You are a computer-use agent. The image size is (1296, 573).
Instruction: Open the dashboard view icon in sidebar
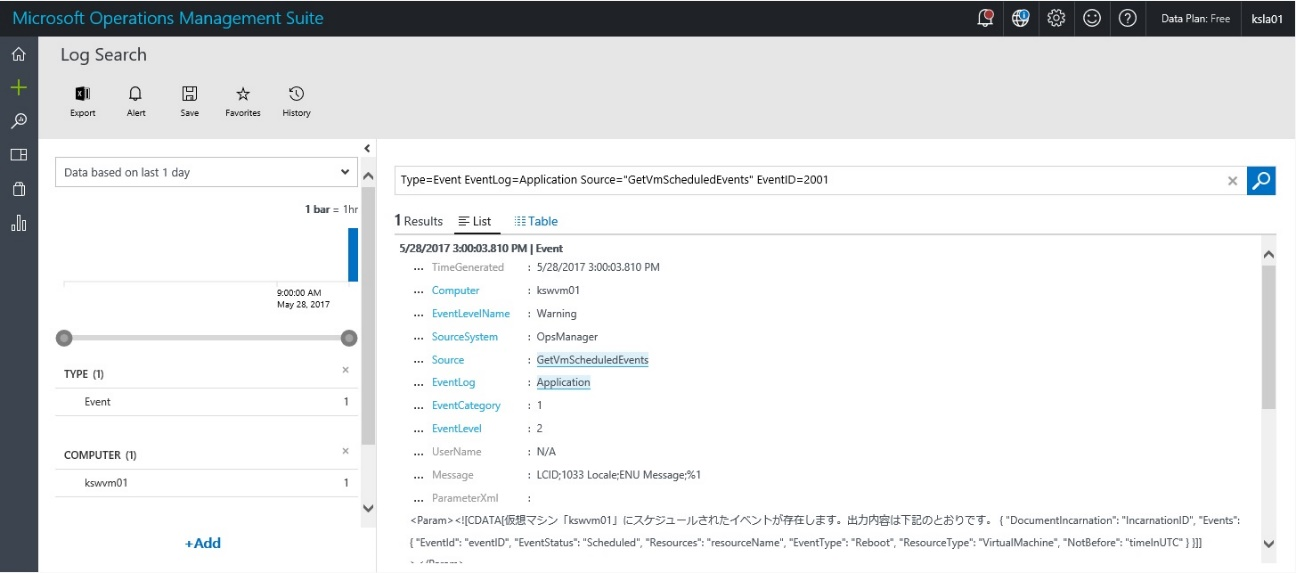click(18, 155)
